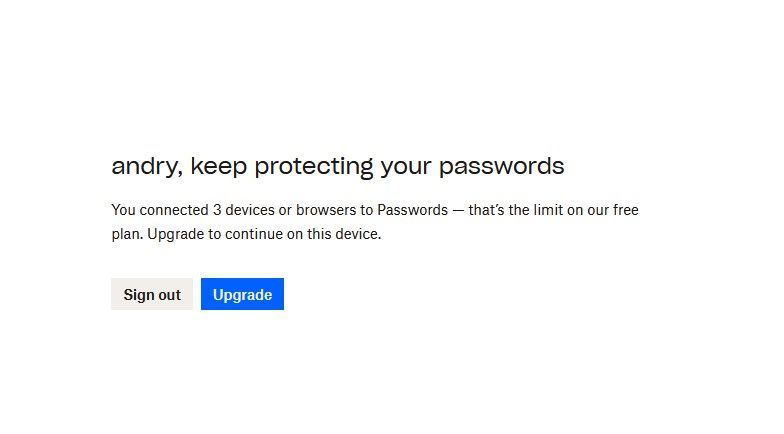
Task: Click 'this device' at the message end
Action: (x=342, y=235)
